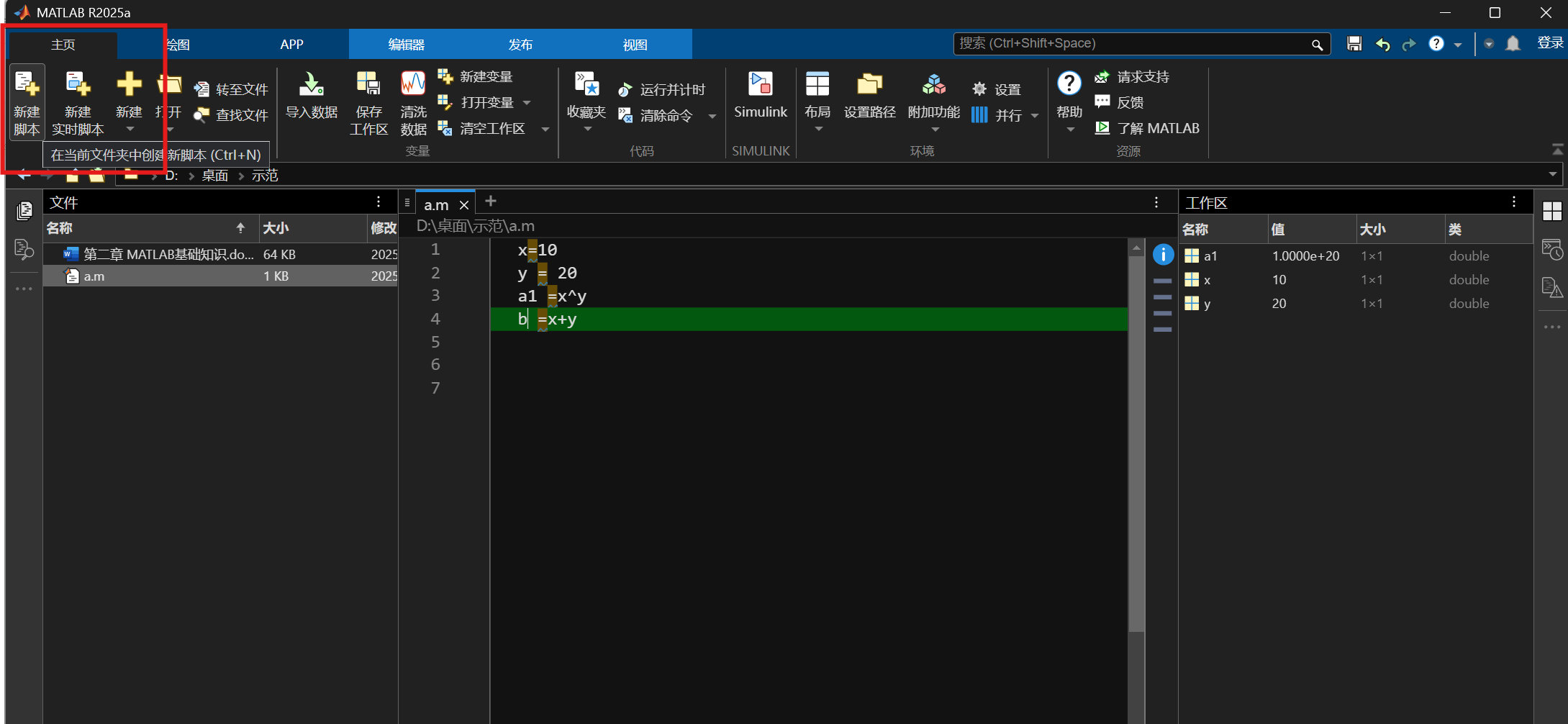1568x724 pixels.
Task: Click the Add-Ons (附加功能) icon
Action: click(934, 84)
